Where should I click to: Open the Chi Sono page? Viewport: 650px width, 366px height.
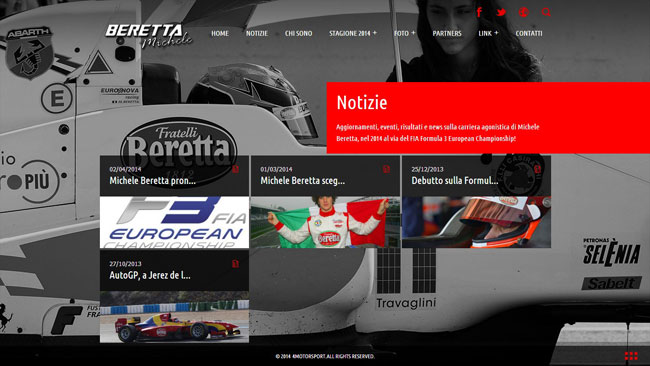point(298,33)
